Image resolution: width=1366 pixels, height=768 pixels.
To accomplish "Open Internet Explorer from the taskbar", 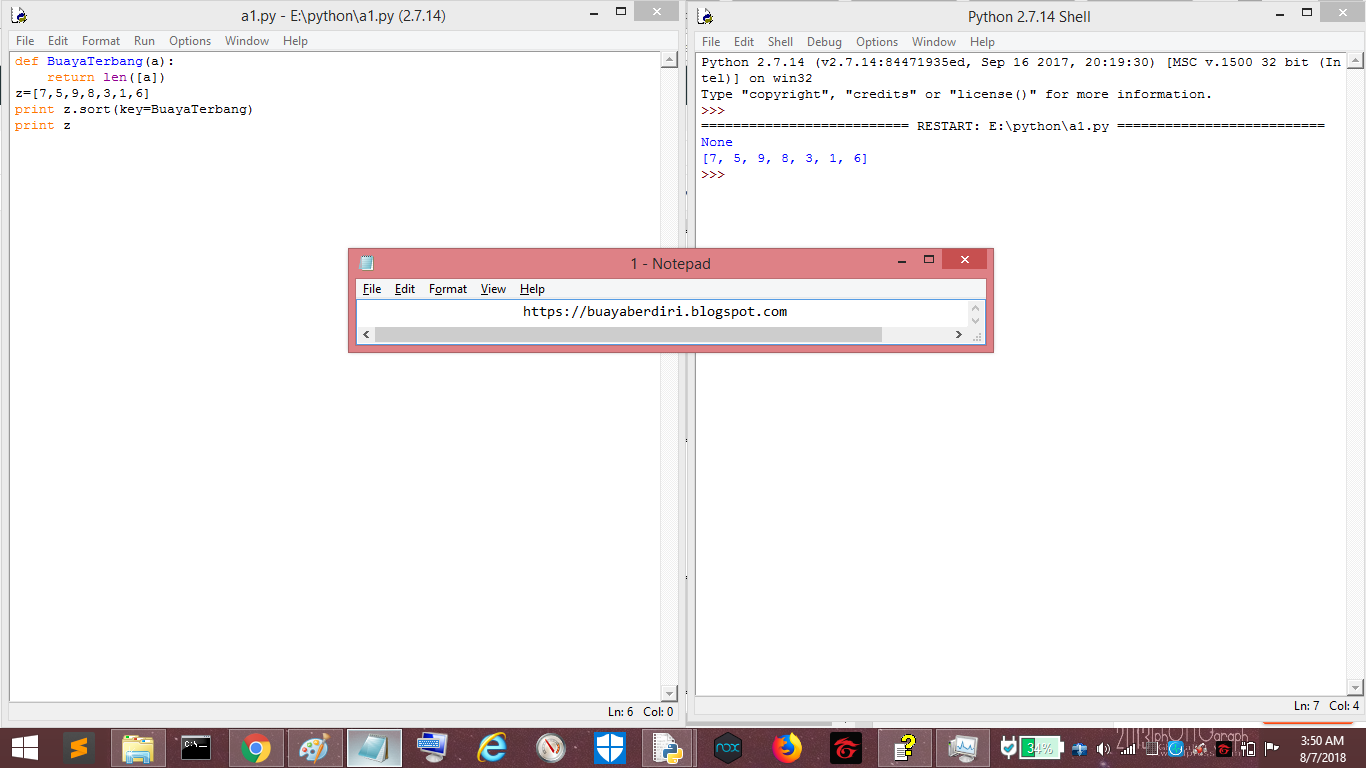I will pyautogui.click(x=492, y=747).
